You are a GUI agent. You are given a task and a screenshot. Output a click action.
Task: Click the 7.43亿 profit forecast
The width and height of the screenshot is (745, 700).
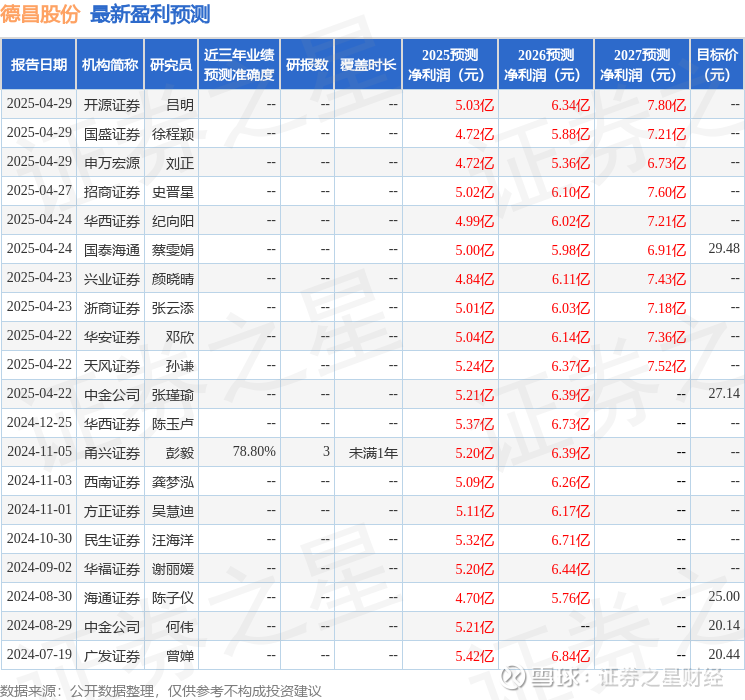click(667, 279)
